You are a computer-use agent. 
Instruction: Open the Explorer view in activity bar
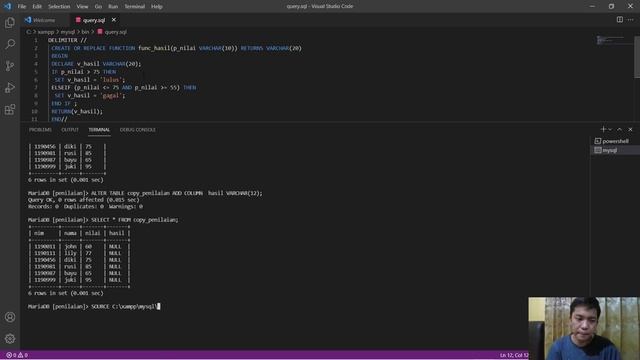pos(10,22)
